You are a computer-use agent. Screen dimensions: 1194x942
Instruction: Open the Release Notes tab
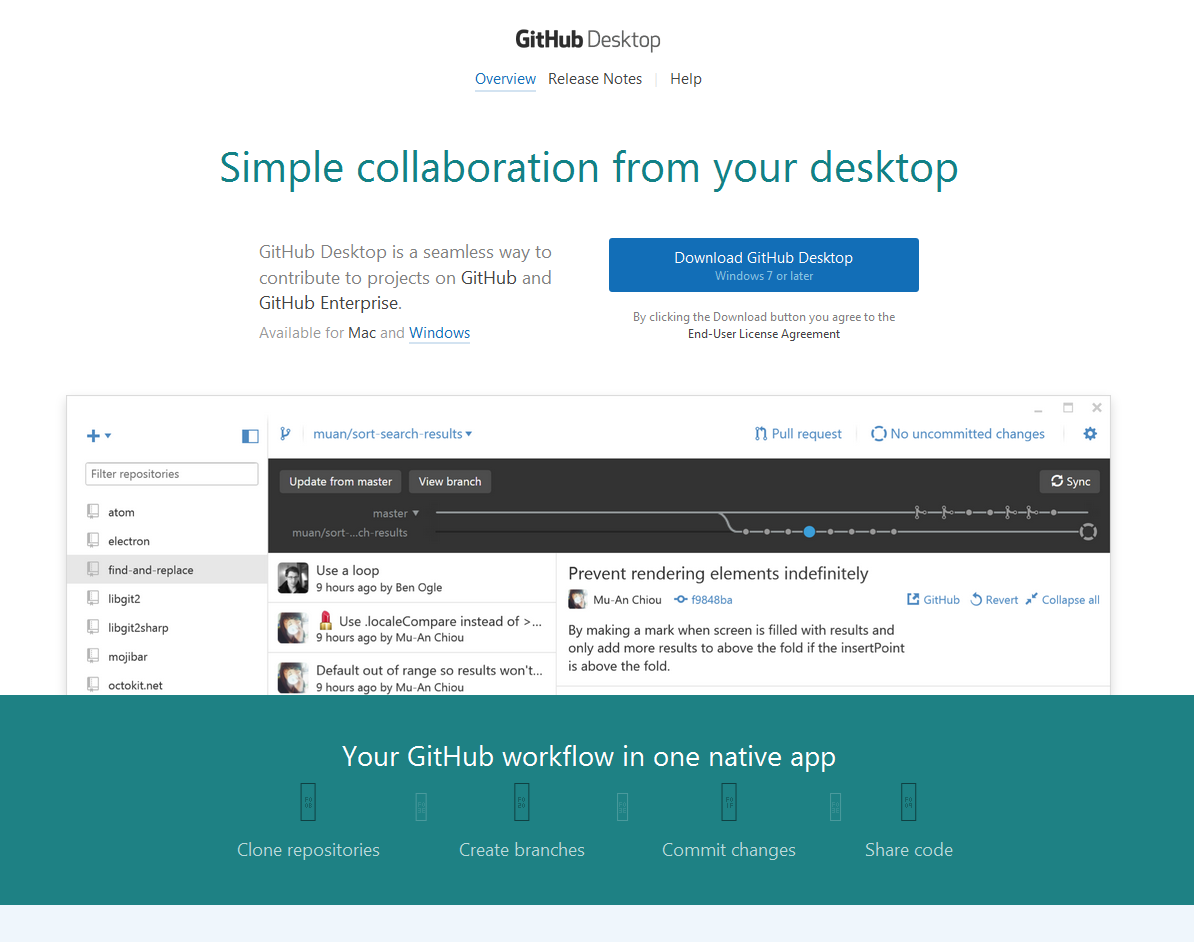(595, 79)
